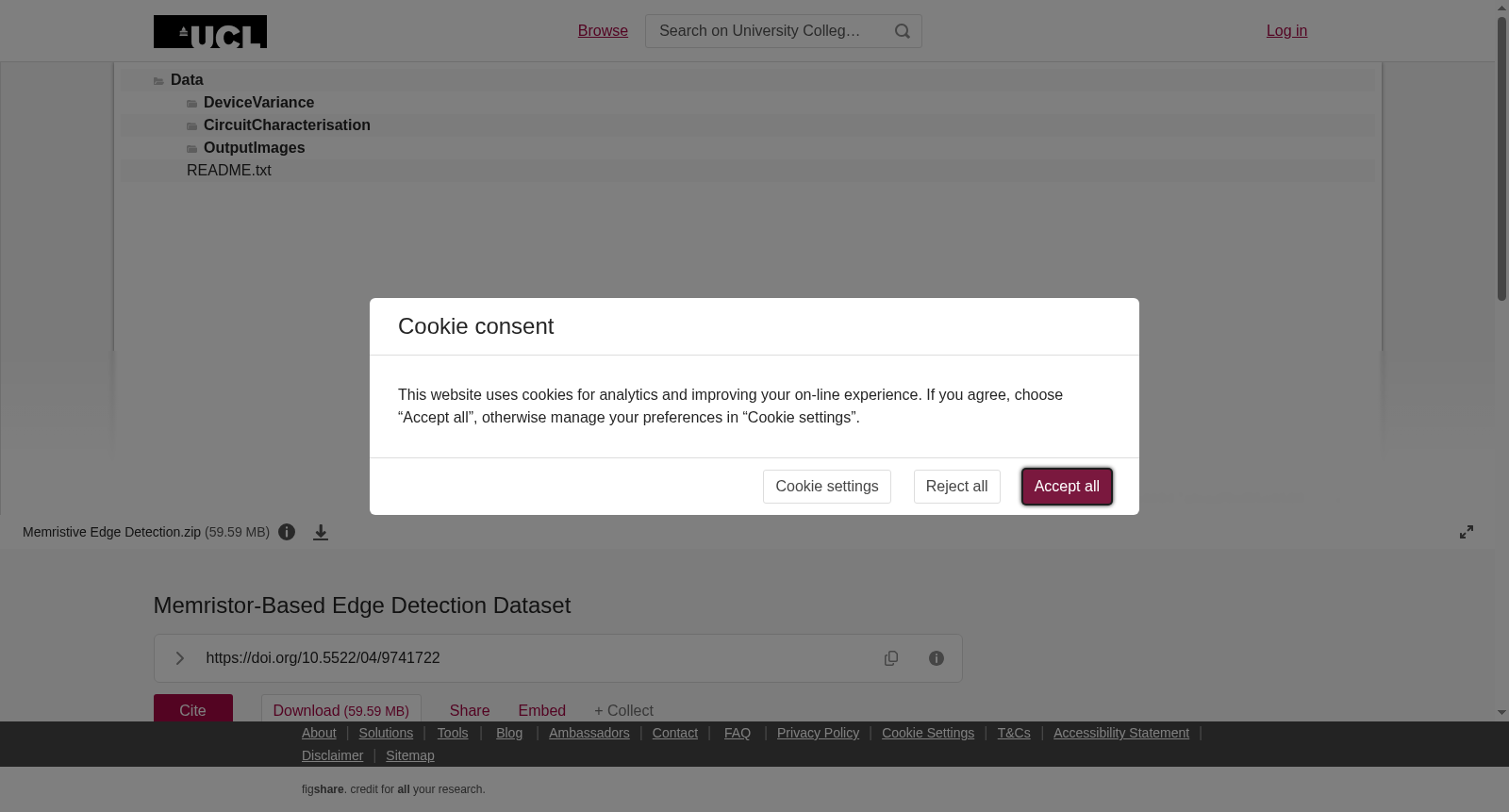The image size is (1509, 812).
Task: Click the Share button
Action: 470,711
